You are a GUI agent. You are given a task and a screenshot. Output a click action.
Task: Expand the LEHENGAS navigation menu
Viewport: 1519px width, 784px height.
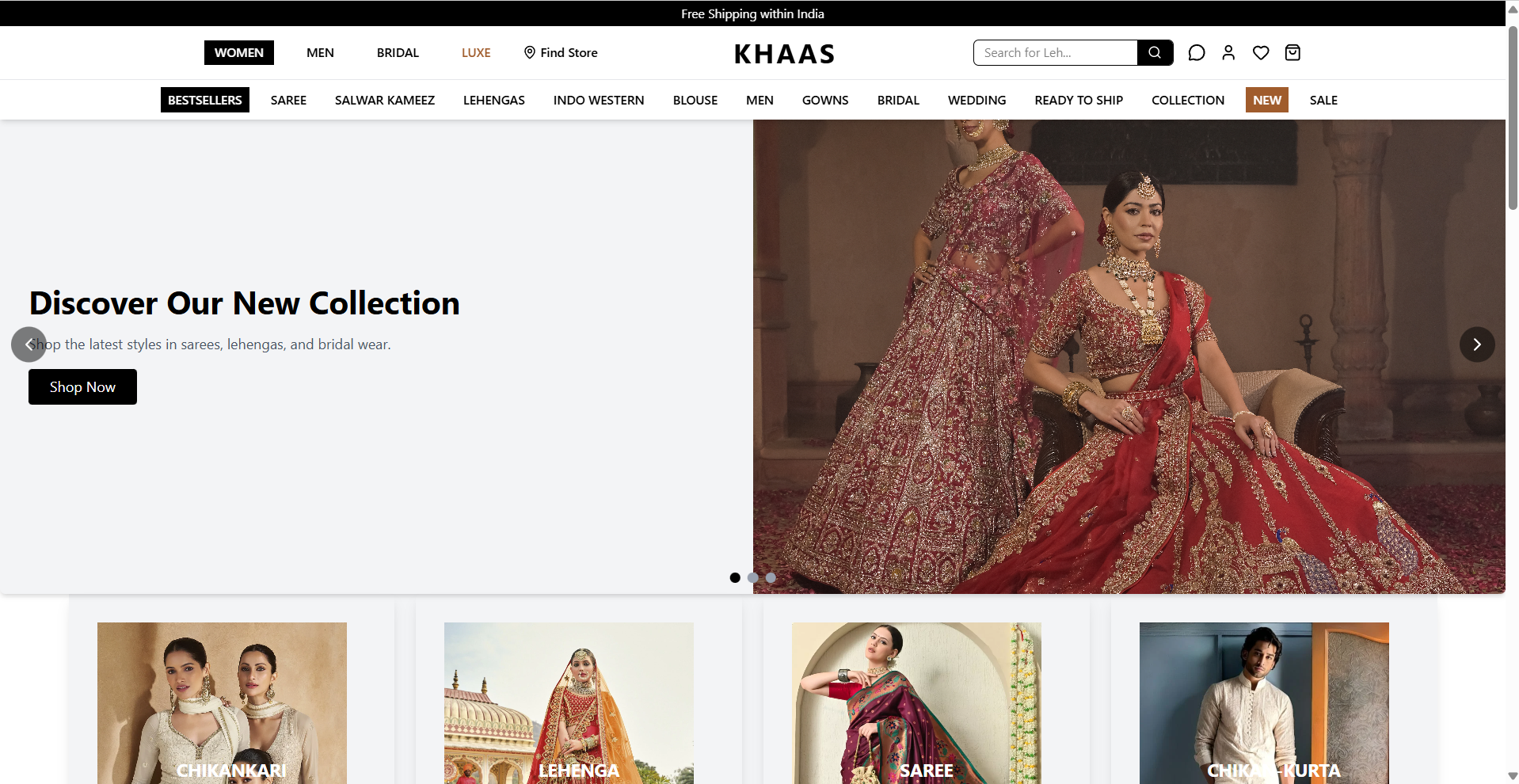(x=493, y=101)
